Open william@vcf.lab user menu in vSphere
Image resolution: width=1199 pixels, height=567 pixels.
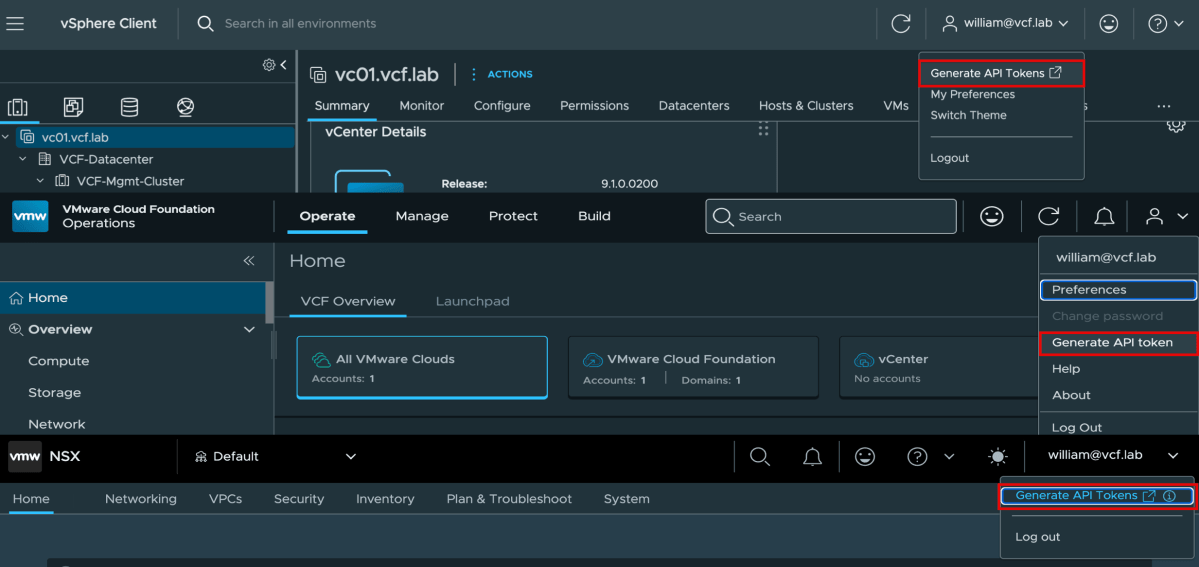[1006, 24]
